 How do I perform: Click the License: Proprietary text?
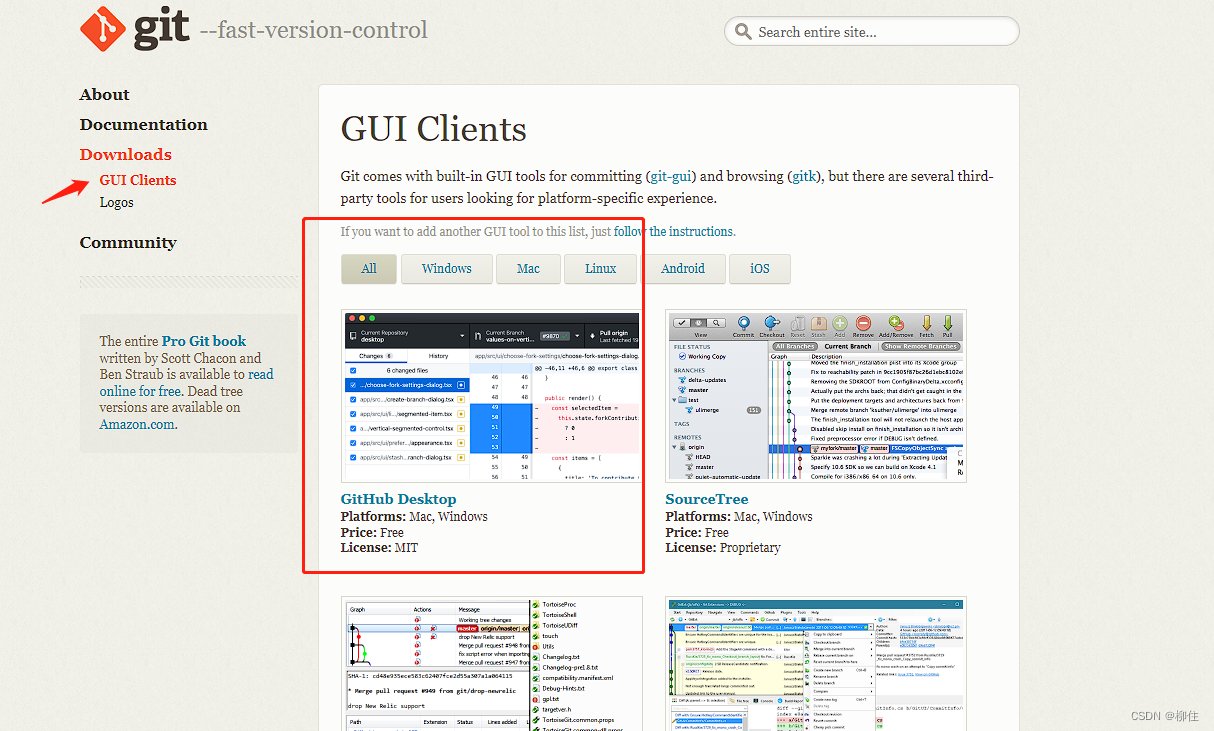[723, 547]
